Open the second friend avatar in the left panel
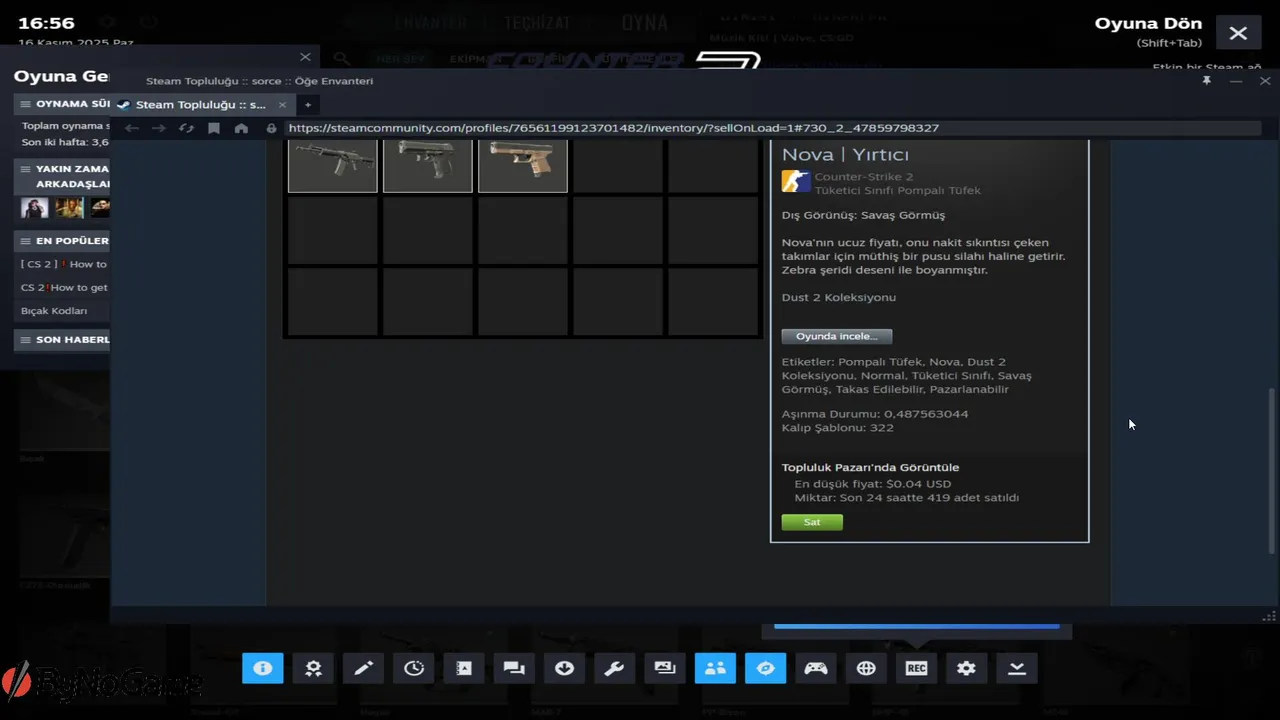The image size is (1280, 720). (69, 207)
